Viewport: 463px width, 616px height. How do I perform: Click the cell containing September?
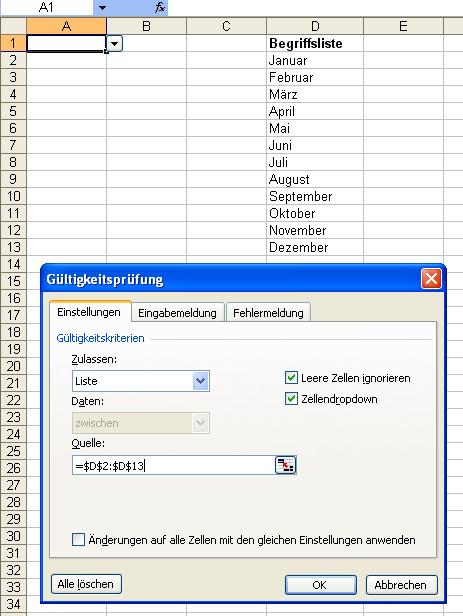(x=315, y=196)
